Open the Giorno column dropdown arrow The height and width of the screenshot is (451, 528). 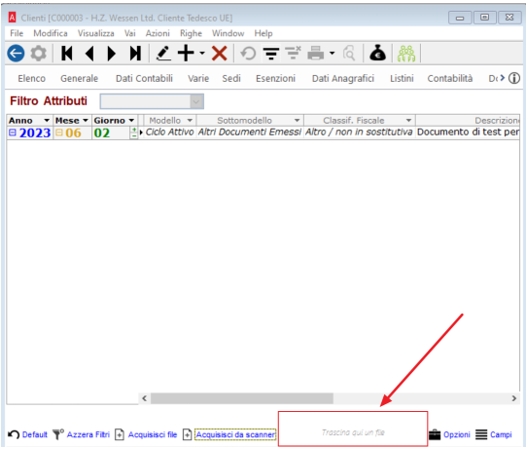click(132, 121)
